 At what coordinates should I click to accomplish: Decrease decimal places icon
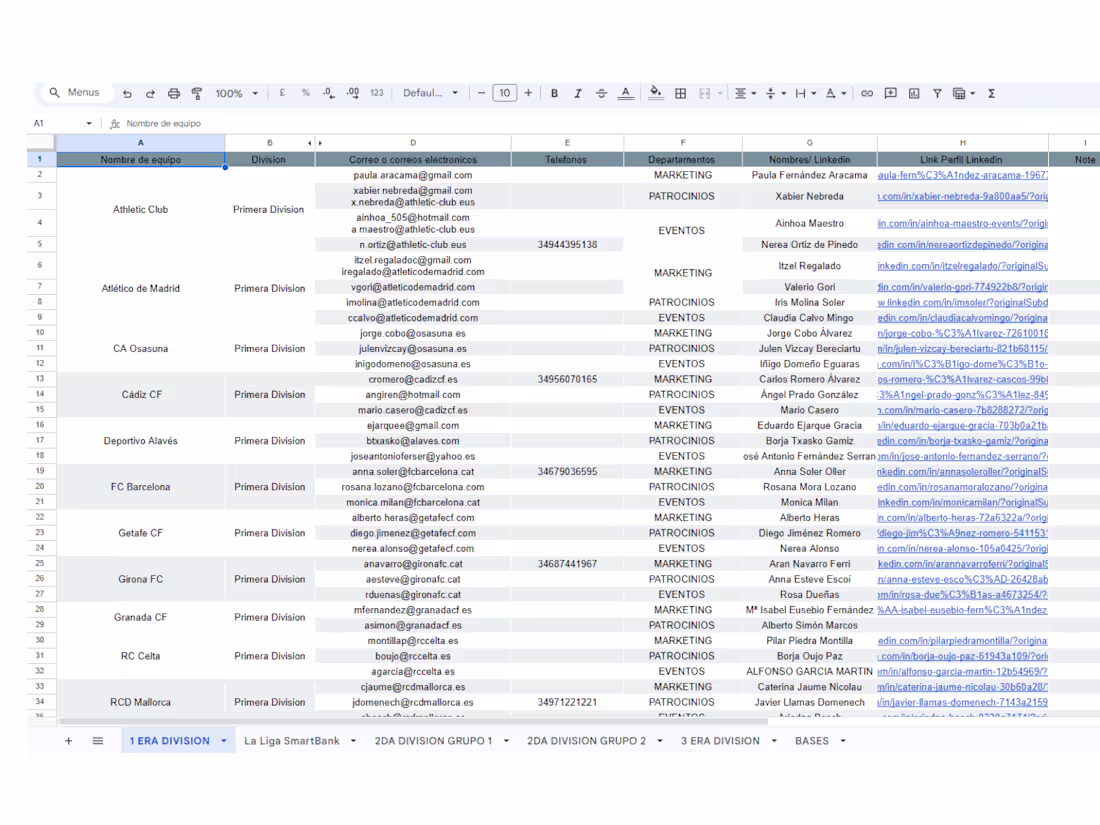point(329,93)
